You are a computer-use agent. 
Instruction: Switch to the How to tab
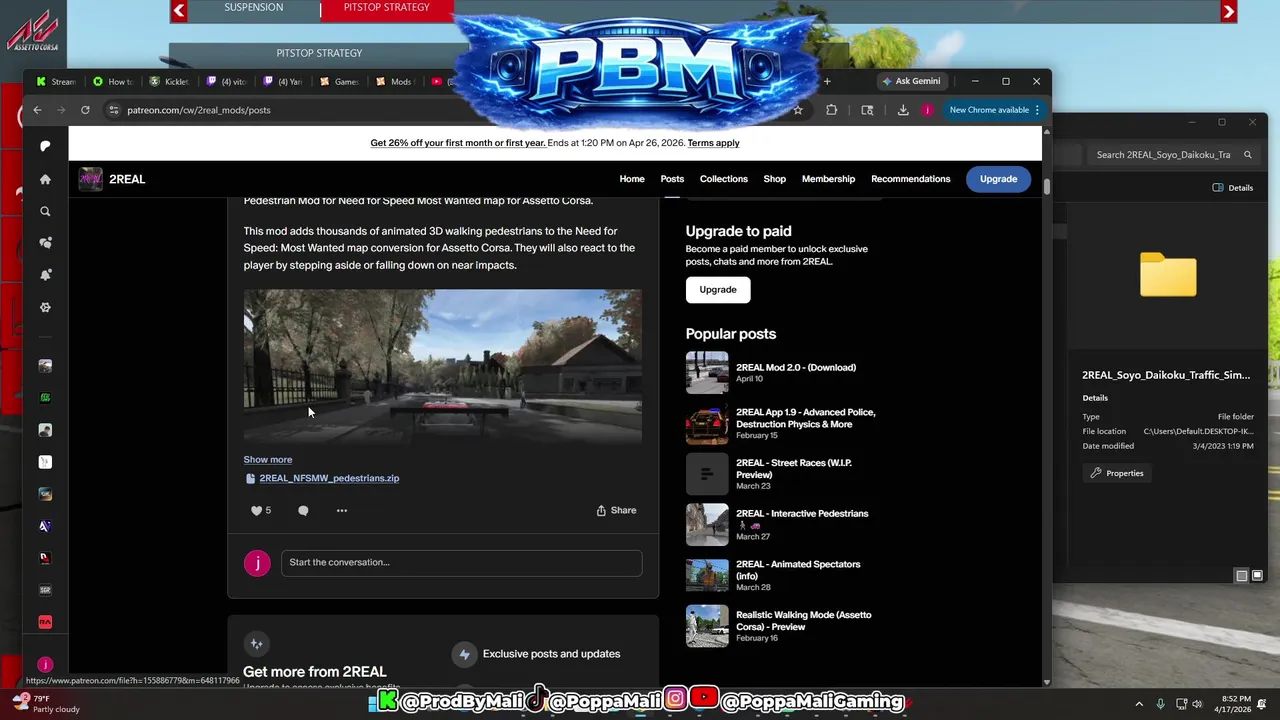[x=112, y=81]
